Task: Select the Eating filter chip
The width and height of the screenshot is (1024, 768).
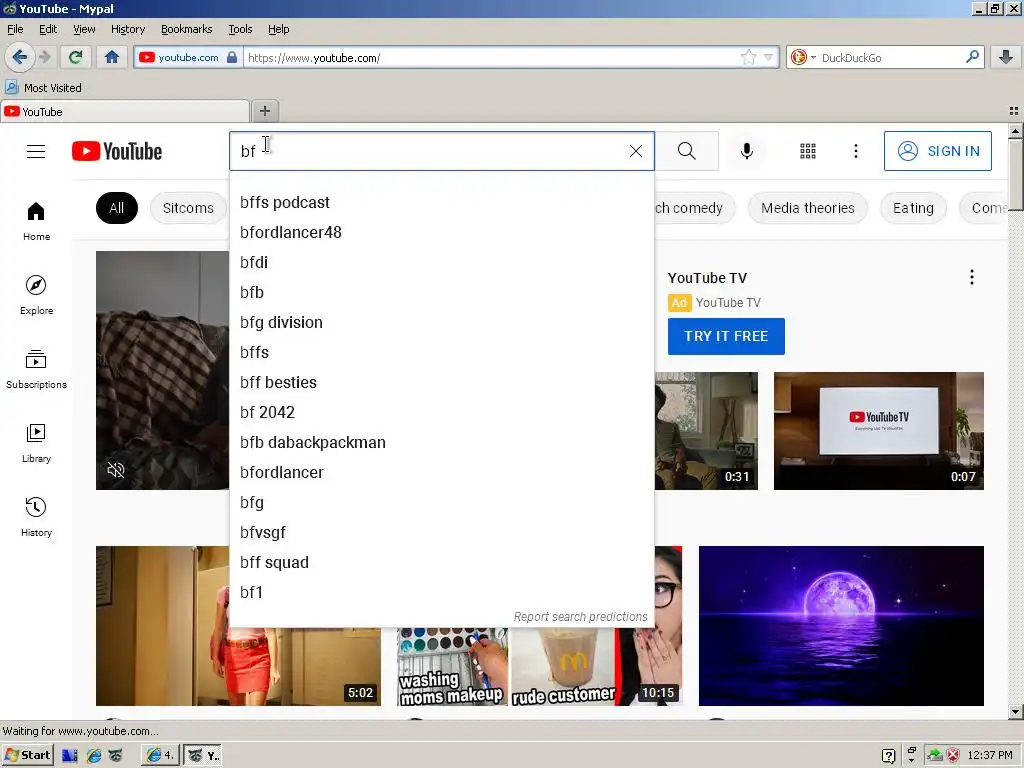Action: tap(913, 208)
